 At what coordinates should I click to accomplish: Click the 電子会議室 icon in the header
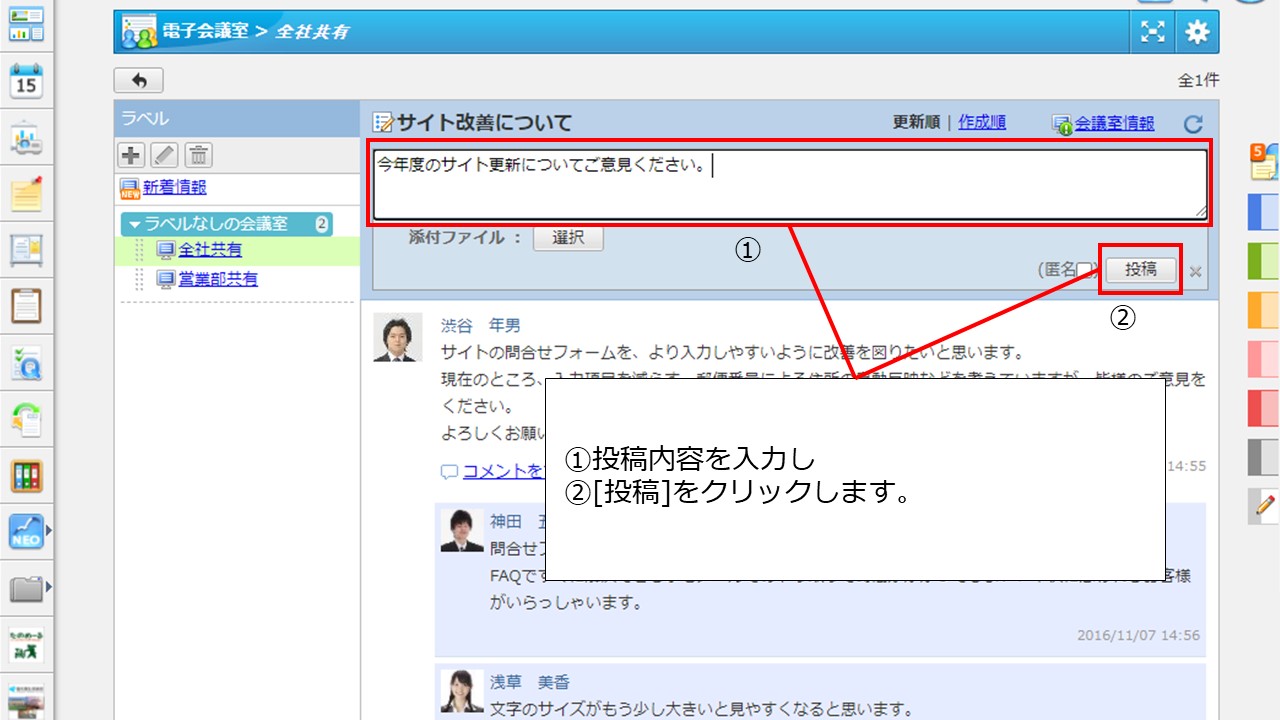tap(139, 32)
